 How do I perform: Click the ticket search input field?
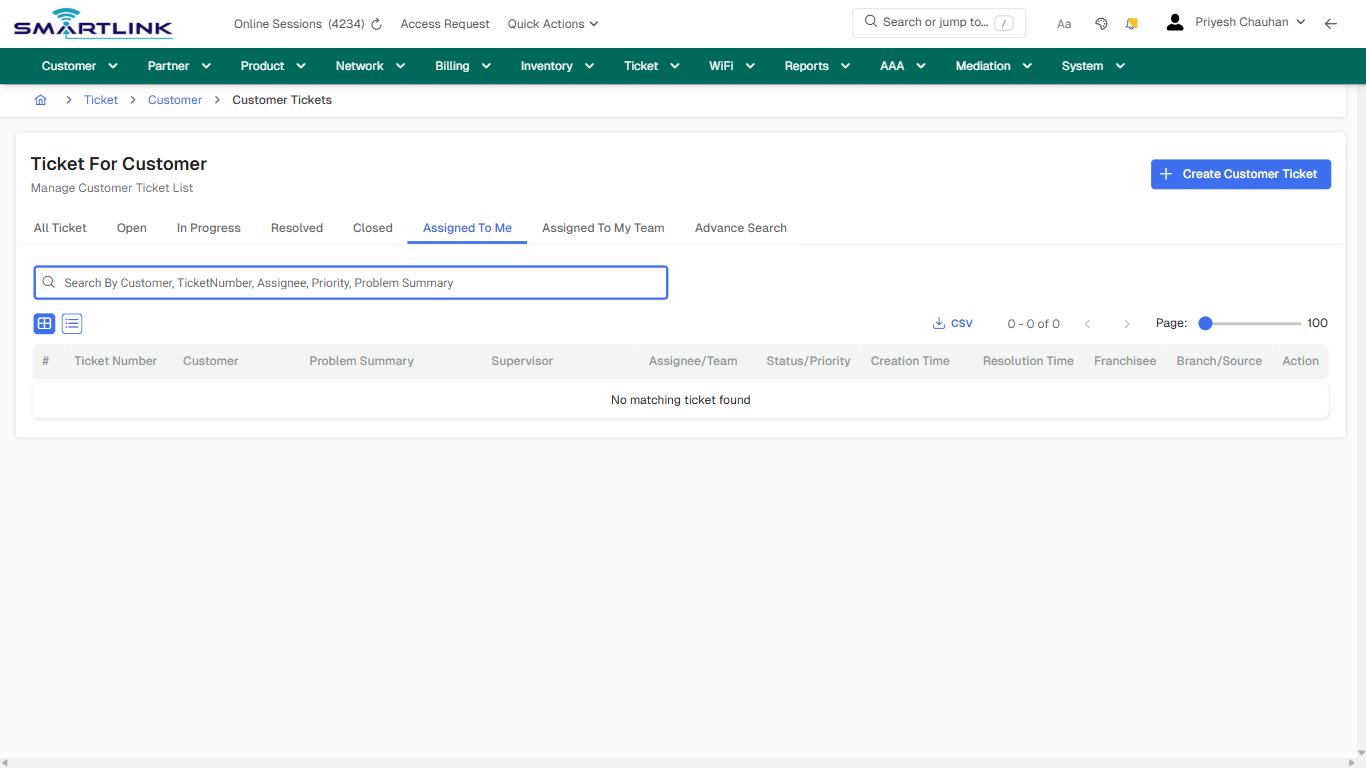[350, 282]
